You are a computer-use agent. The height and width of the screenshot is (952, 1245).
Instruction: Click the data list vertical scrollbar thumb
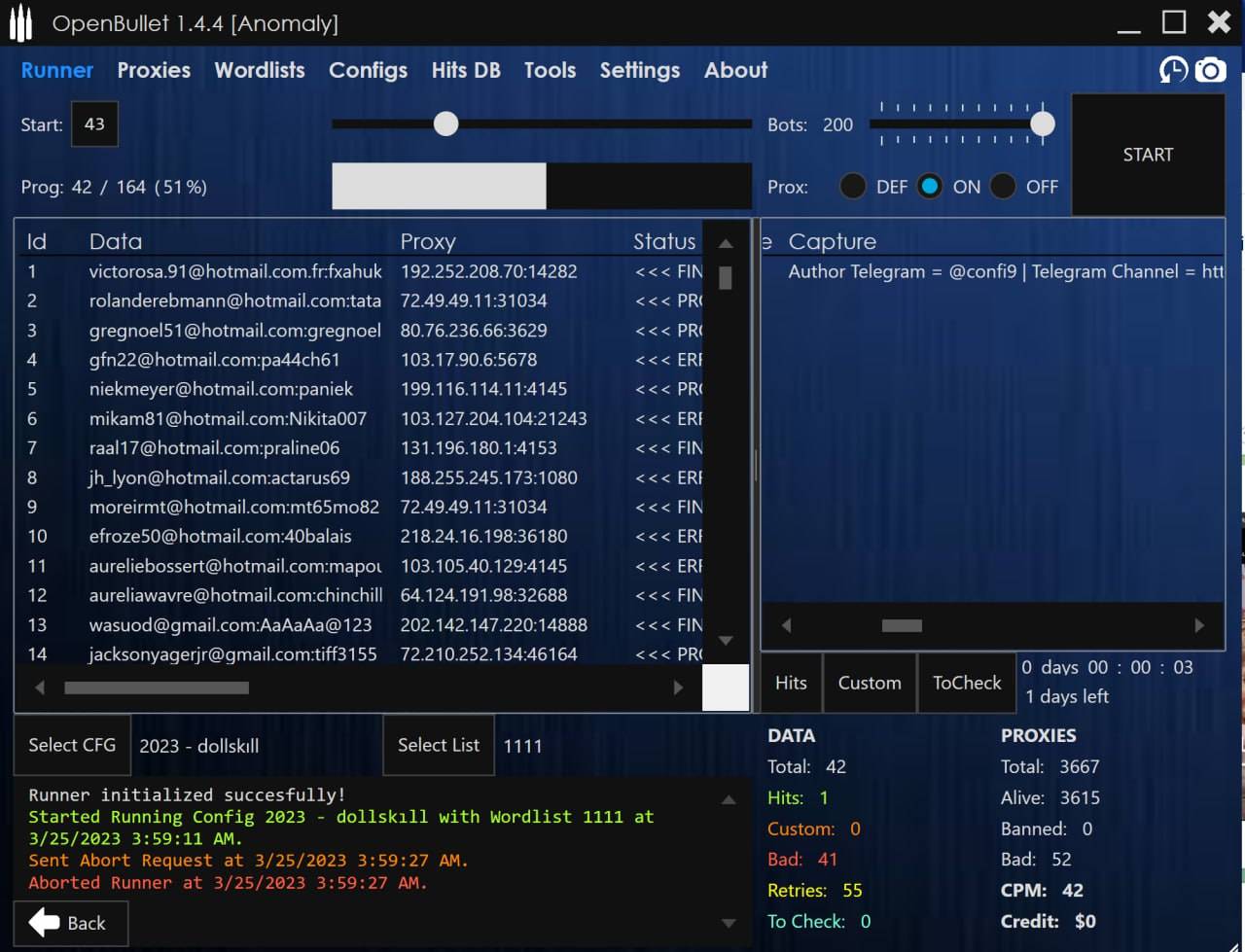coord(725,278)
